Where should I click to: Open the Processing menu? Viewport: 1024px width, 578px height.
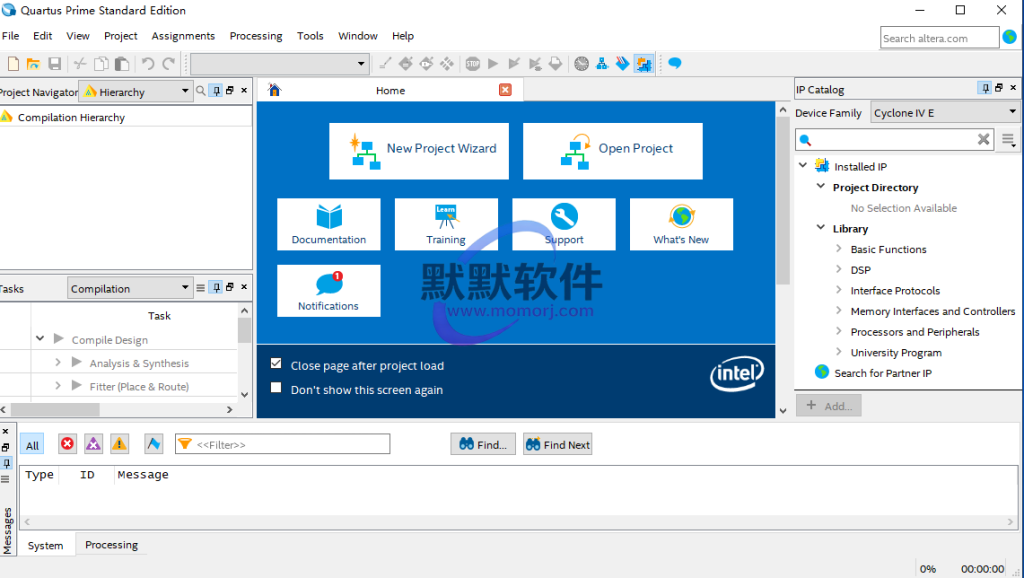[x=256, y=36]
